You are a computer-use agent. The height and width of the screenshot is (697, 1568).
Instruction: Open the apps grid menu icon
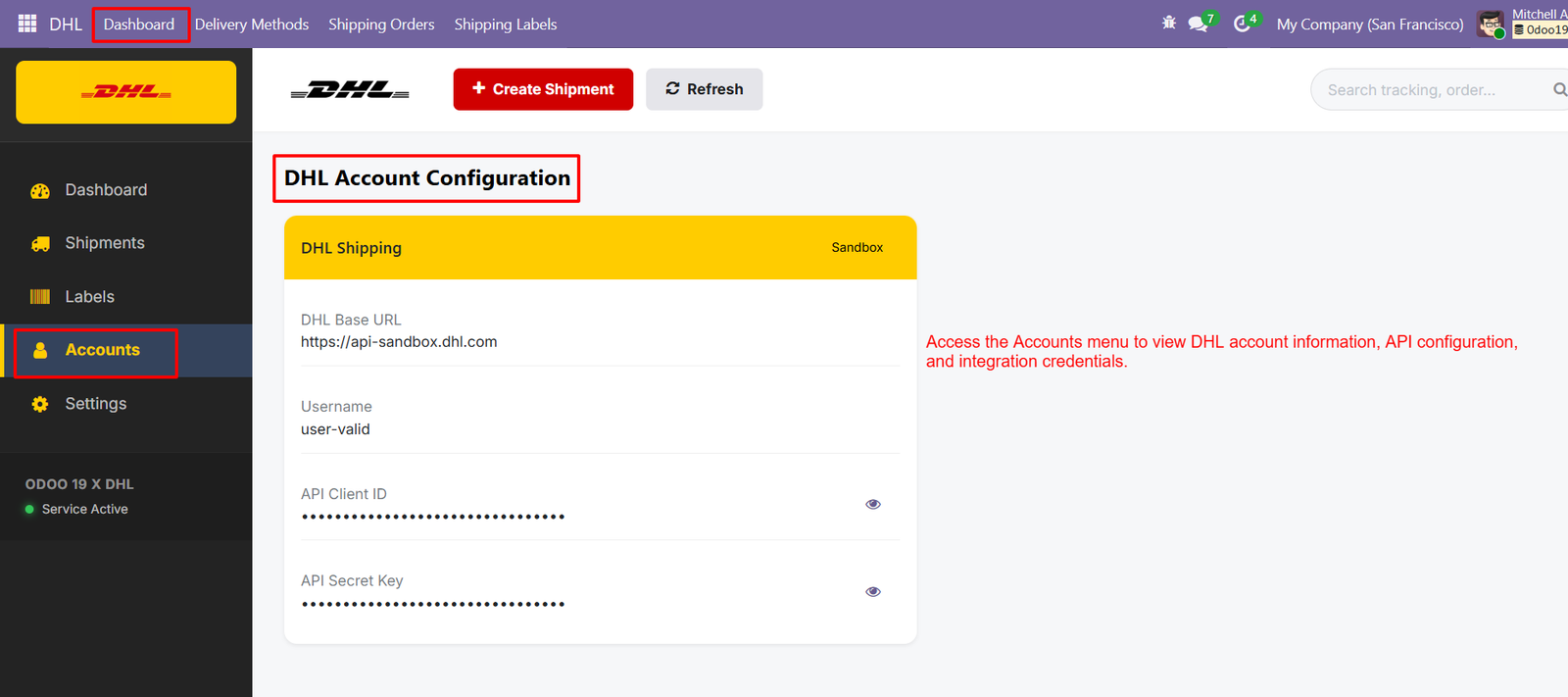(x=27, y=24)
